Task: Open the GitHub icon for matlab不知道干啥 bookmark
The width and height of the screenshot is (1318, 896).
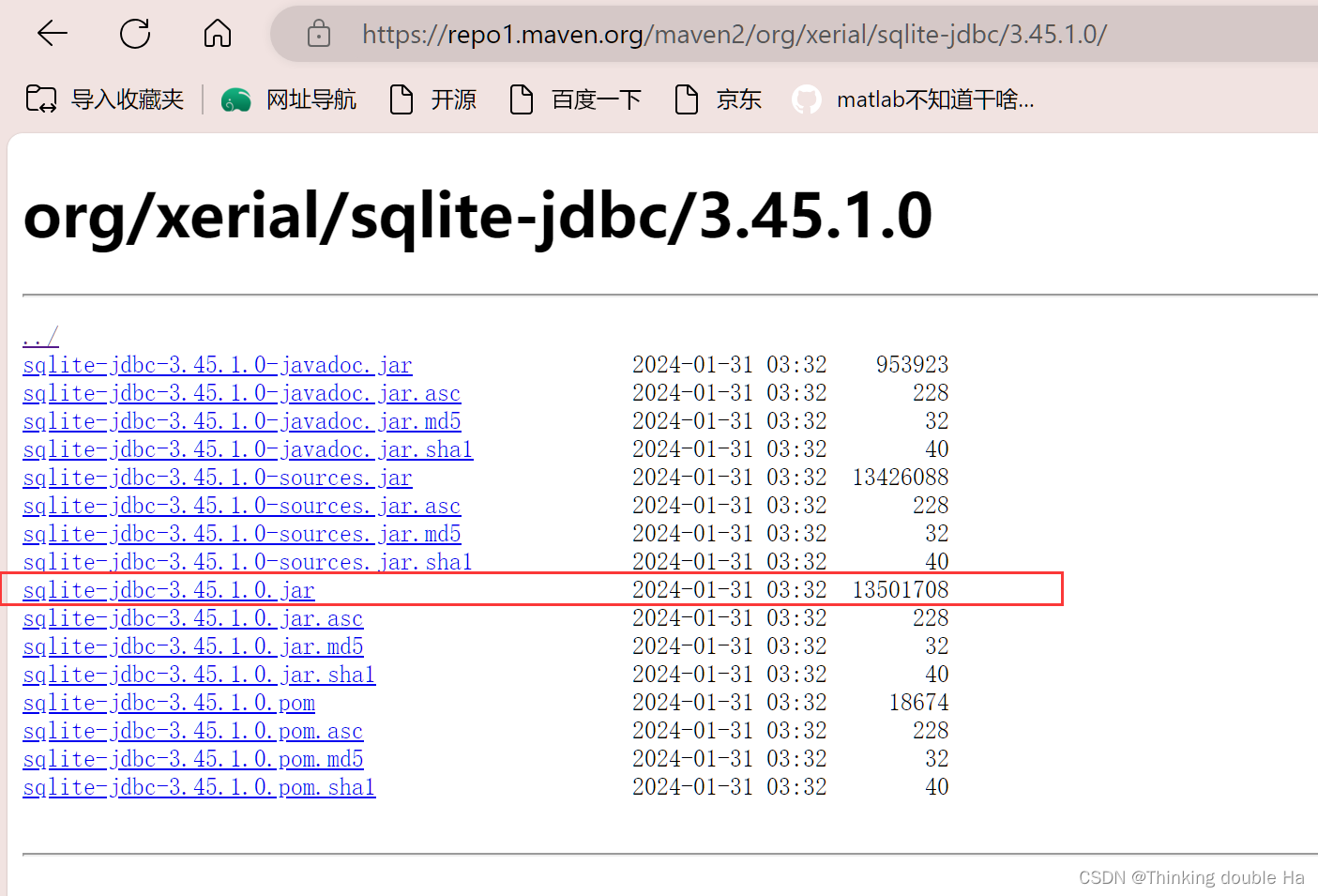Action: click(807, 99)
